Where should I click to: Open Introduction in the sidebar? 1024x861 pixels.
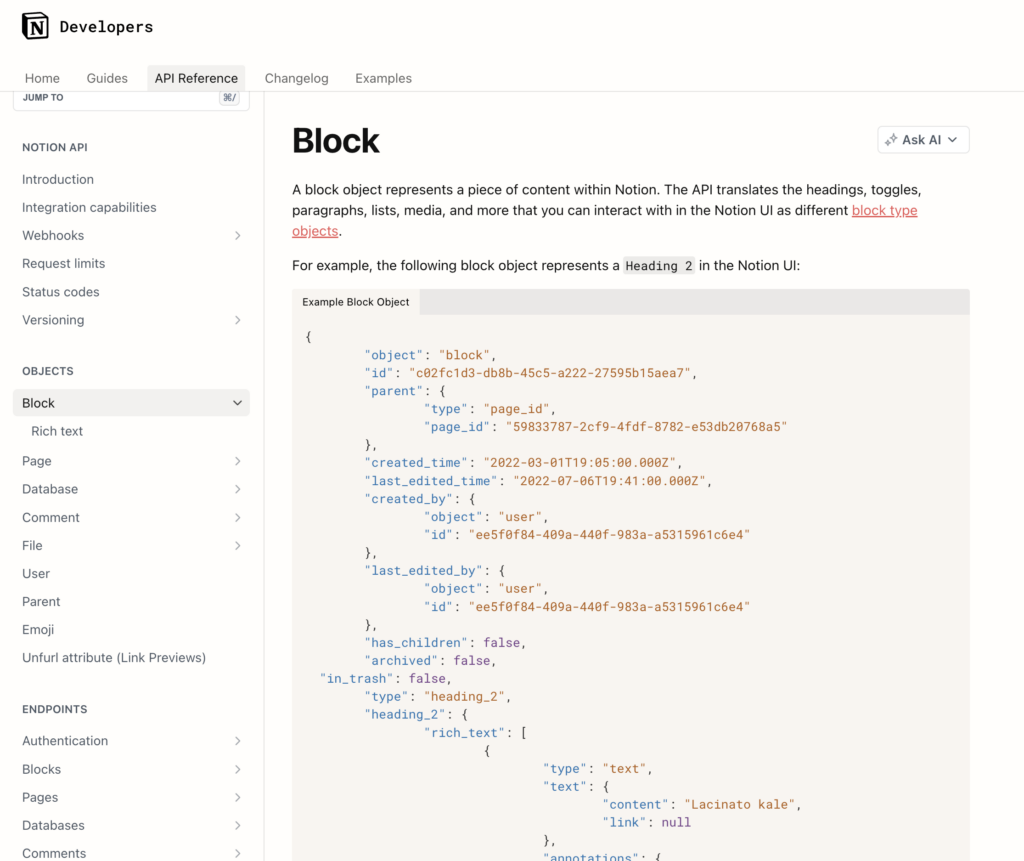[x=58, y=179]
